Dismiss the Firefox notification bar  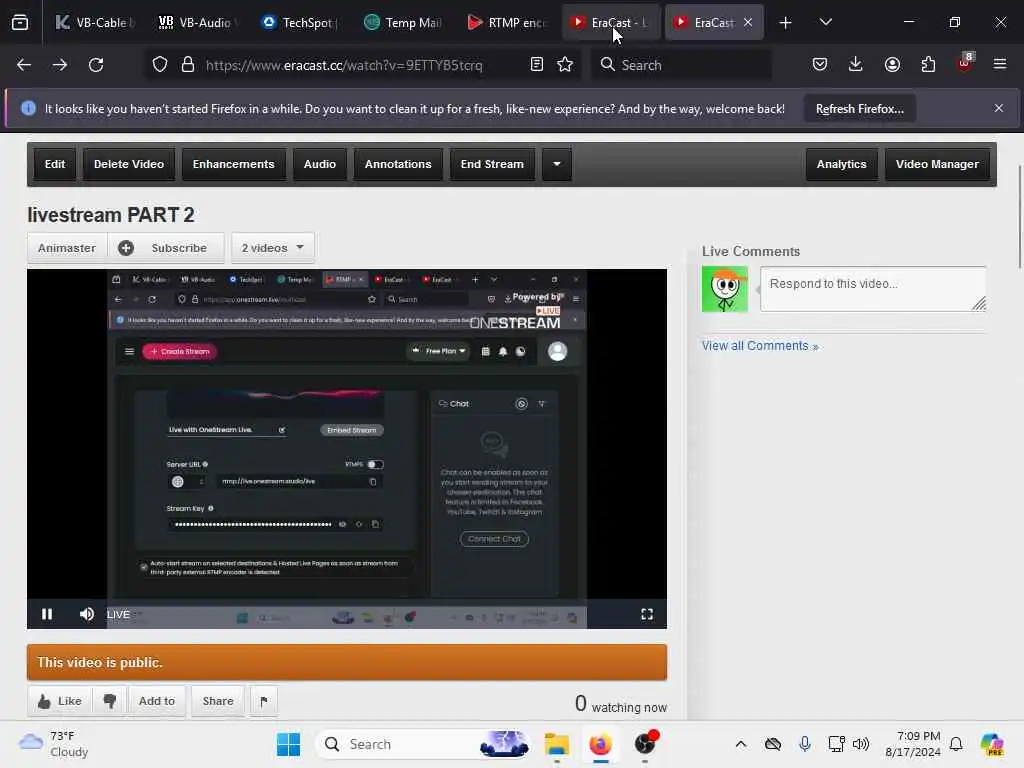pos(999,108)
